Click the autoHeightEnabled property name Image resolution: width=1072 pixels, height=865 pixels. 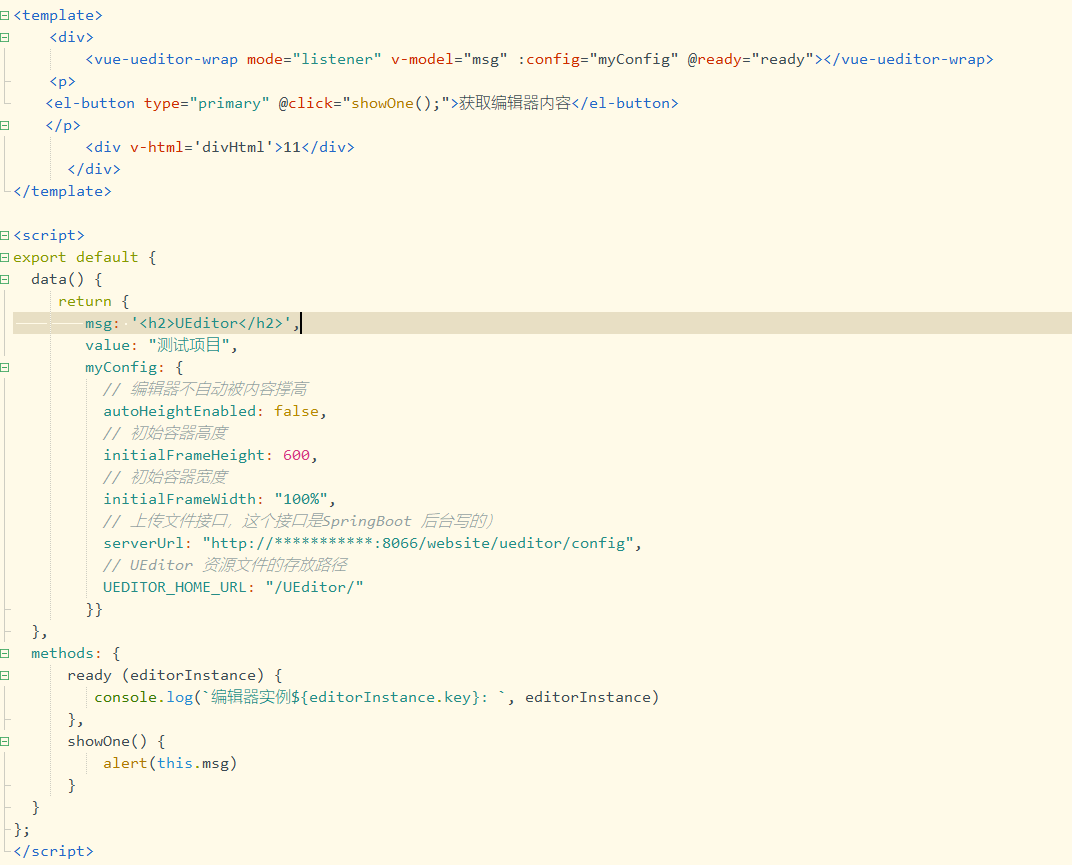(x=180, y=411)
